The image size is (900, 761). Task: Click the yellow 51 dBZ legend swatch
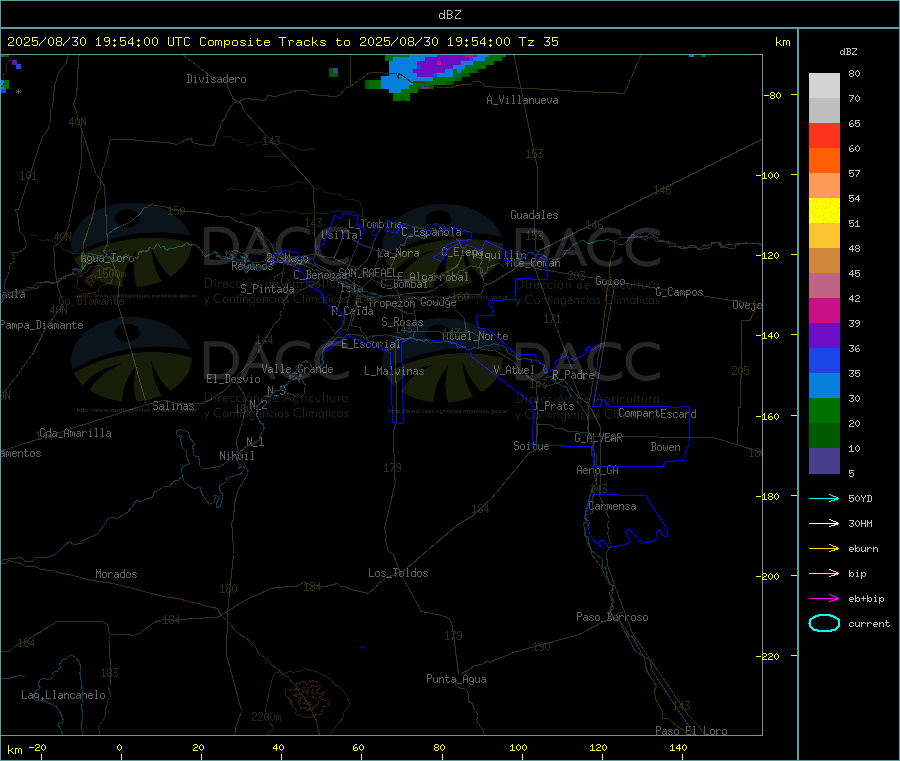(x=824, y=211)
